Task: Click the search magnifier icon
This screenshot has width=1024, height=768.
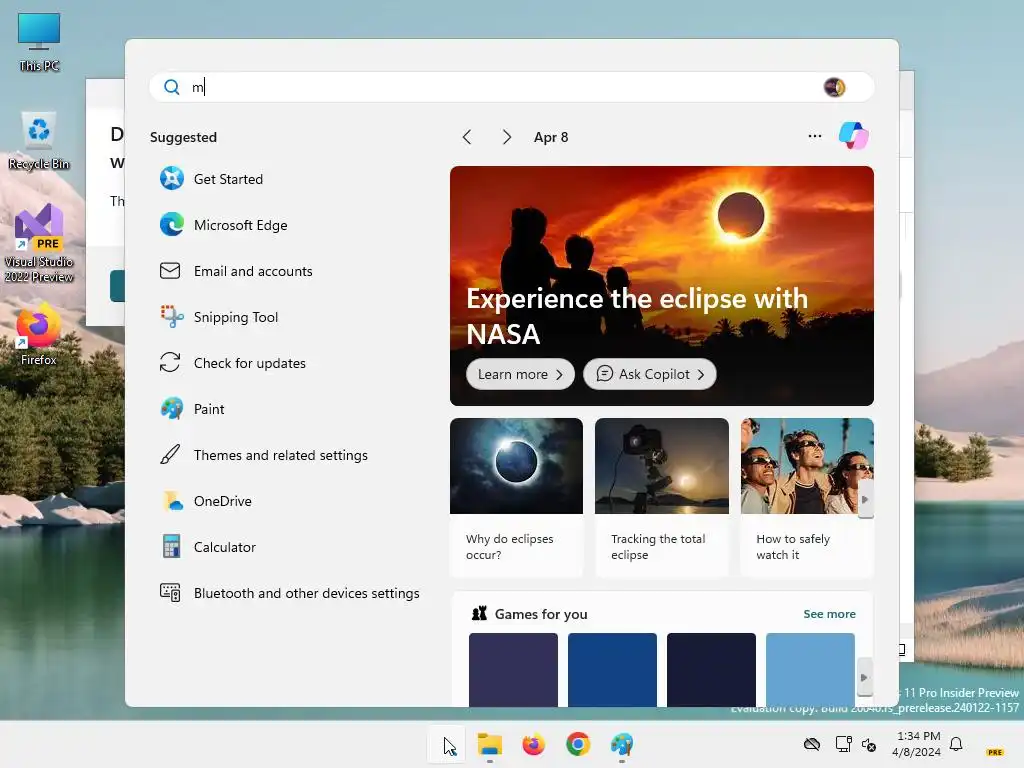Action: click(171, 87)
